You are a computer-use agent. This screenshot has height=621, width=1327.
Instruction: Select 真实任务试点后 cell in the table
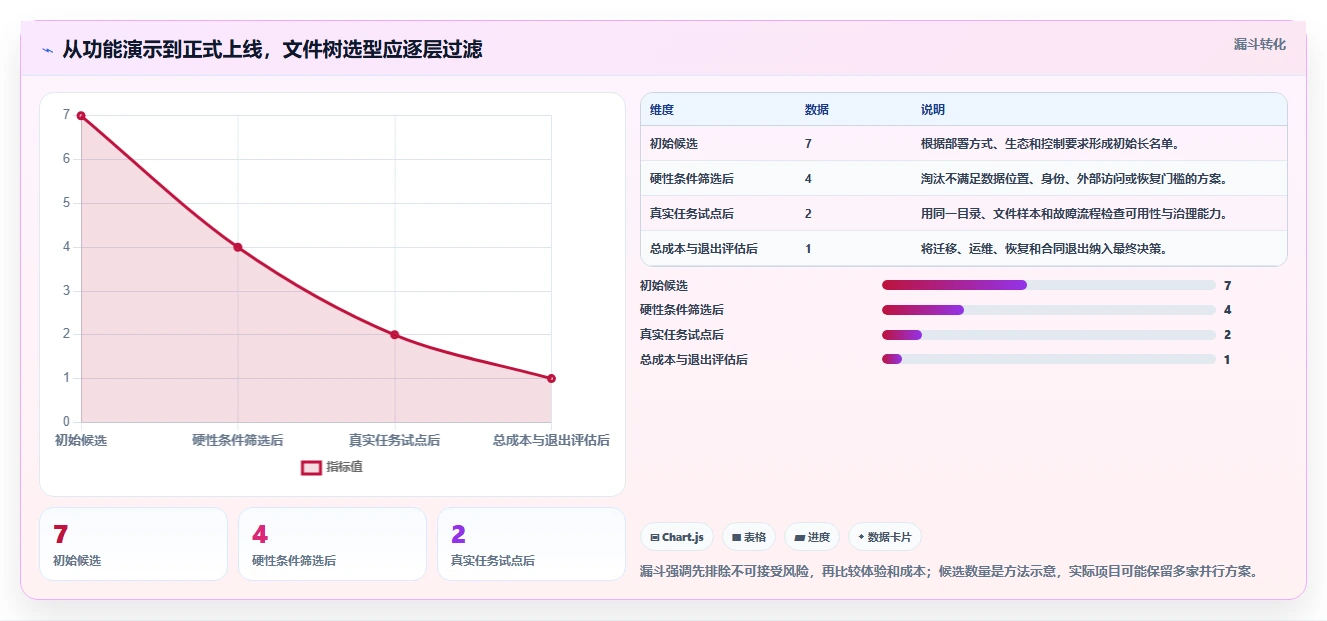[x=692, y=214]
